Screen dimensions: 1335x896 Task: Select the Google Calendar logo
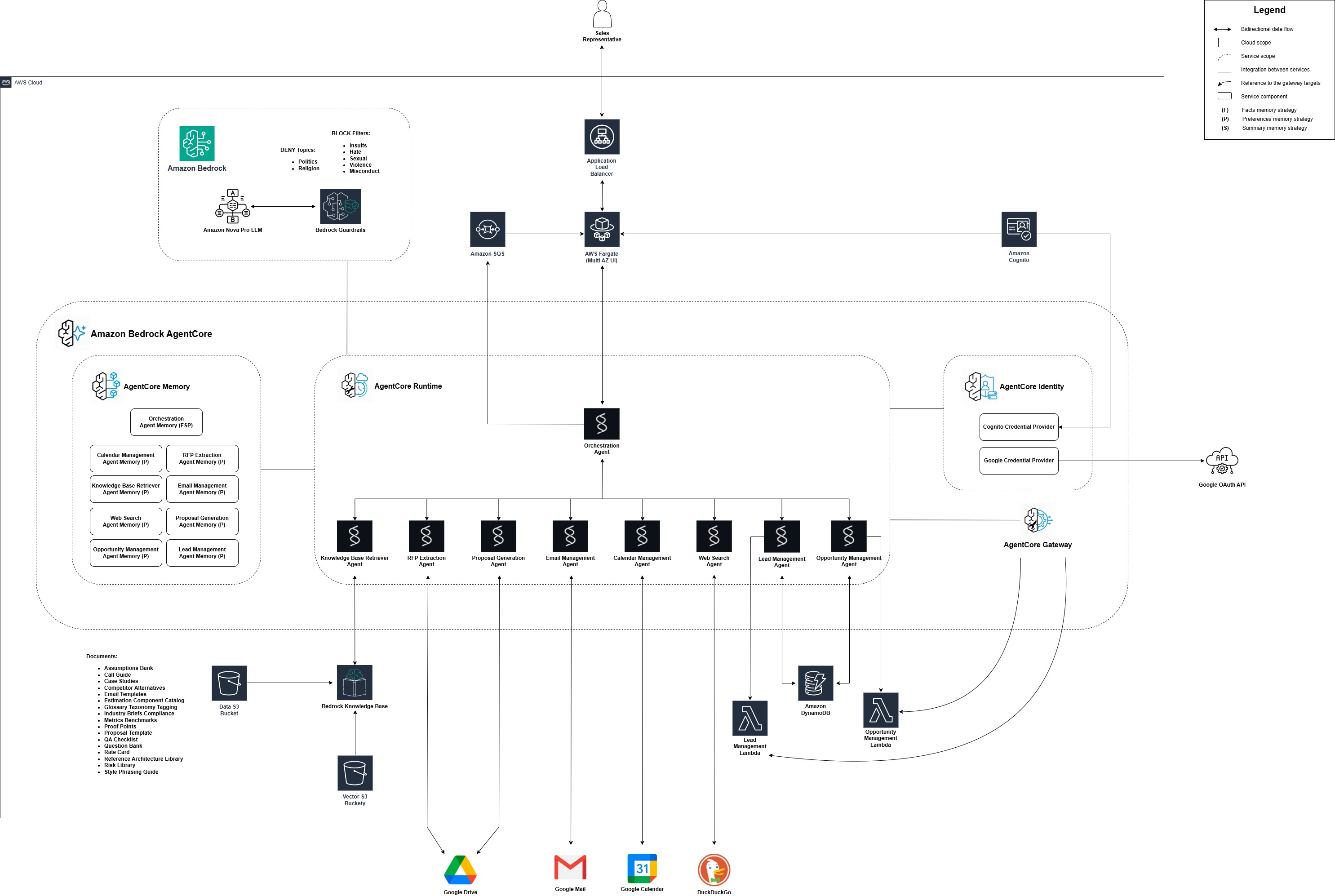pos(642,869)
